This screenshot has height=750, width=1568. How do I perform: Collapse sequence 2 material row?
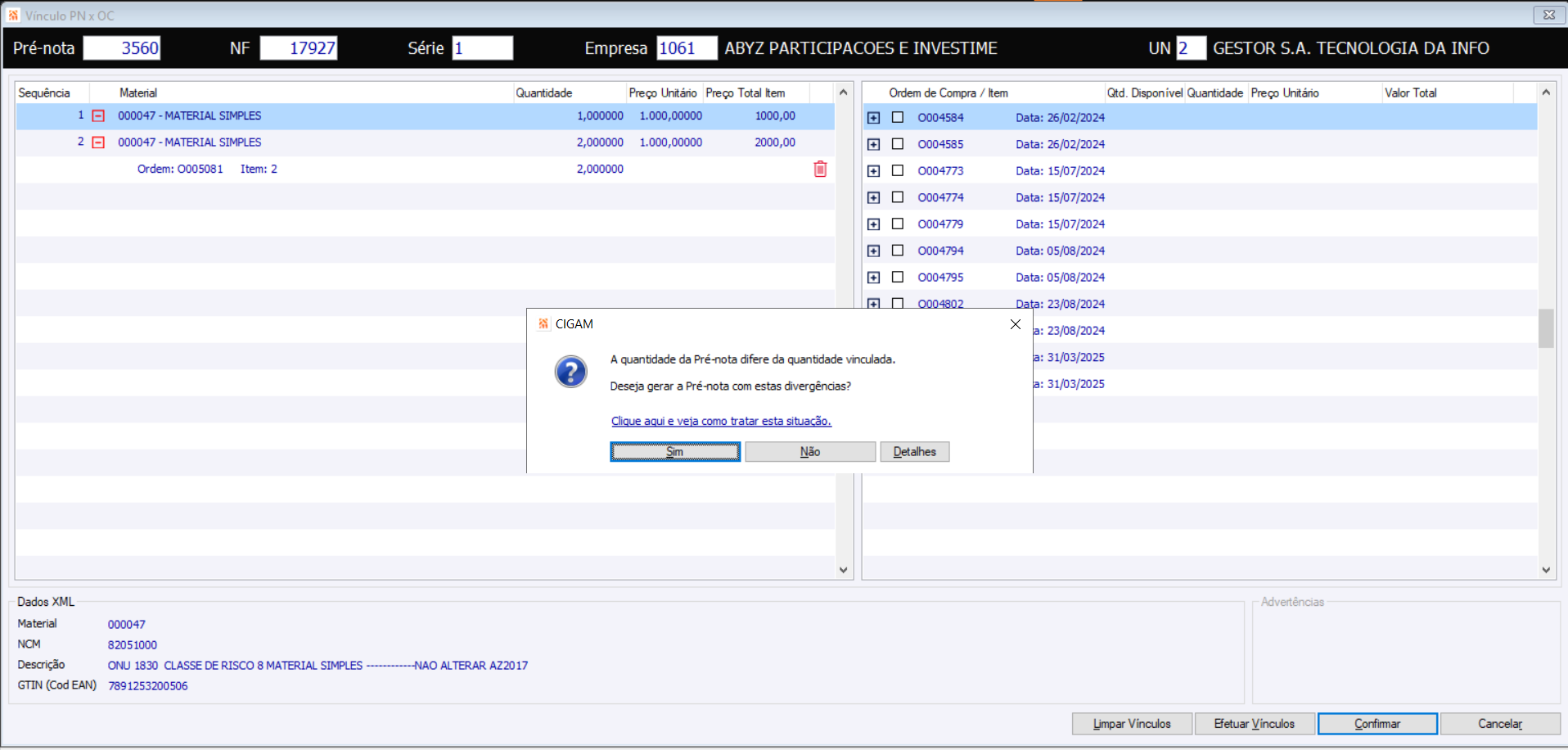point(98,142)
